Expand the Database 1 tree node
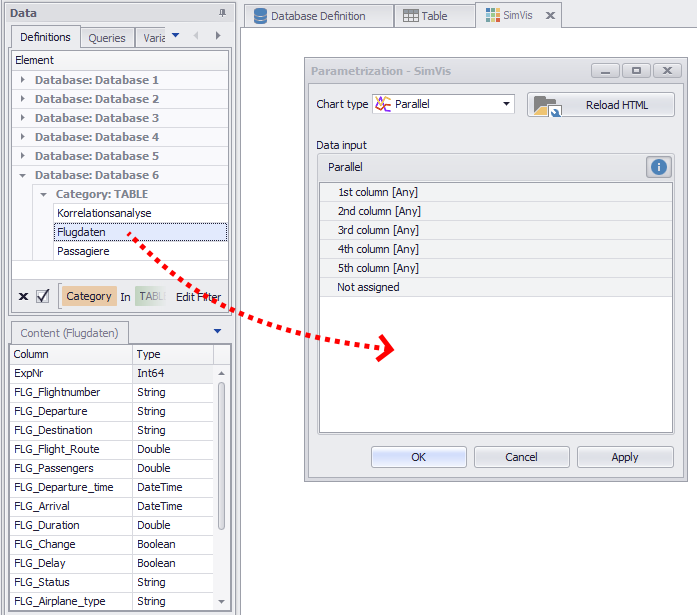Screen dimensions: 697x615 click(x=24, y=80)
